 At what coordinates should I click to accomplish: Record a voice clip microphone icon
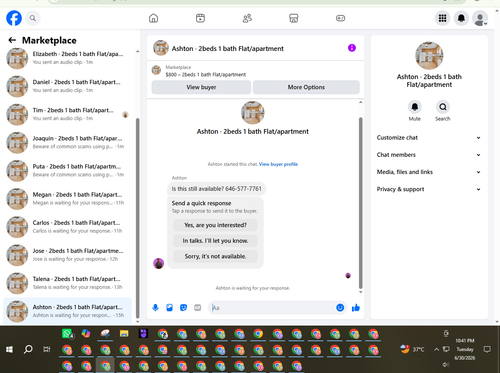pos(155,307)
